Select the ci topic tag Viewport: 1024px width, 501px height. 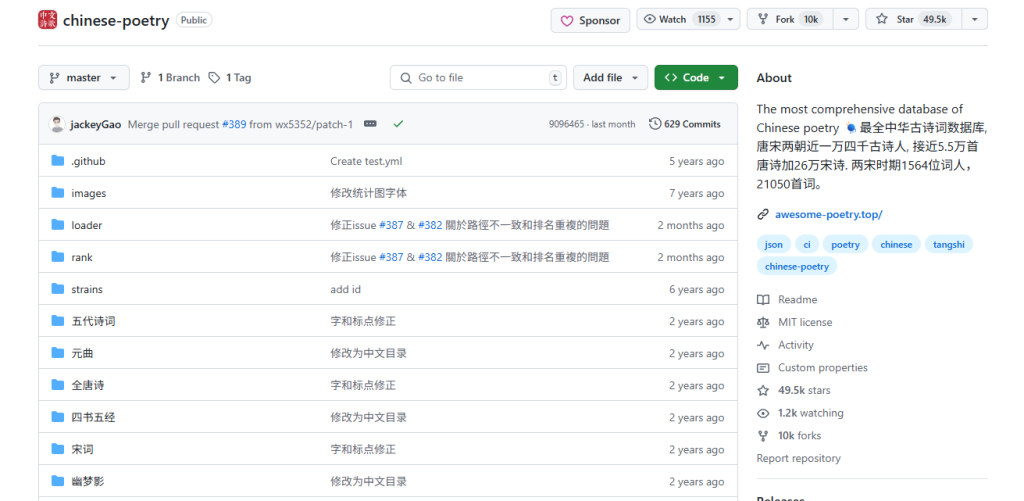click(807, 244)
